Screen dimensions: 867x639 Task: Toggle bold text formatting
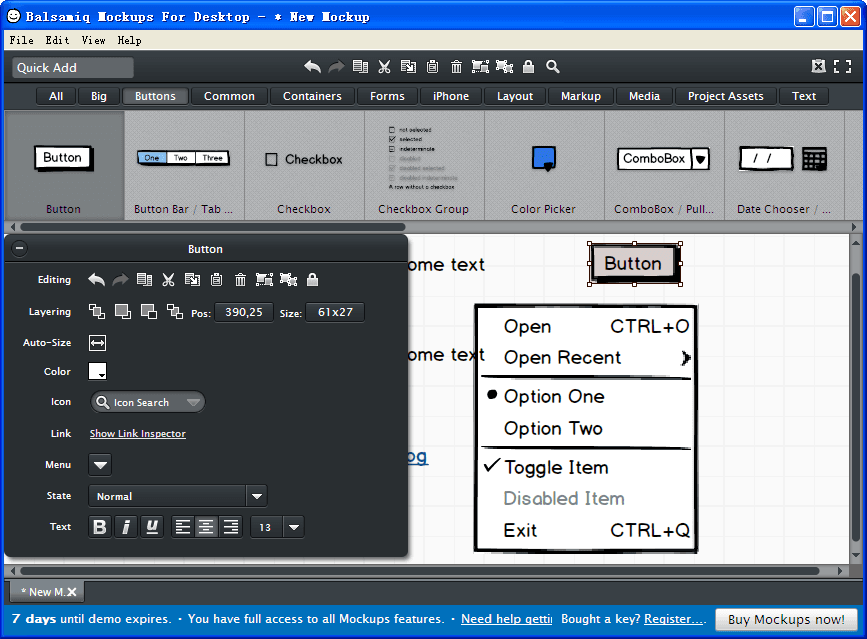(x=99, y=527)
